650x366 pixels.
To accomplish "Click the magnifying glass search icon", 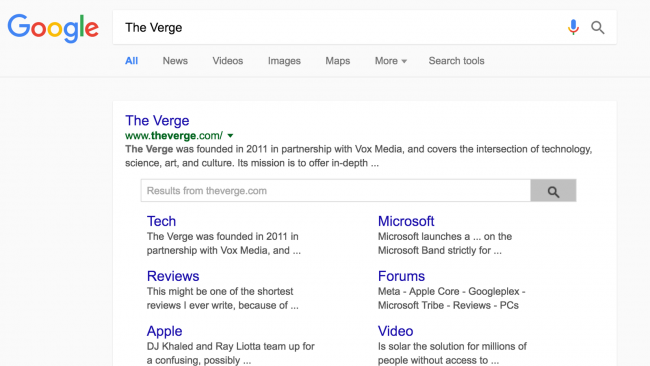I will click(x=598, y=28).
